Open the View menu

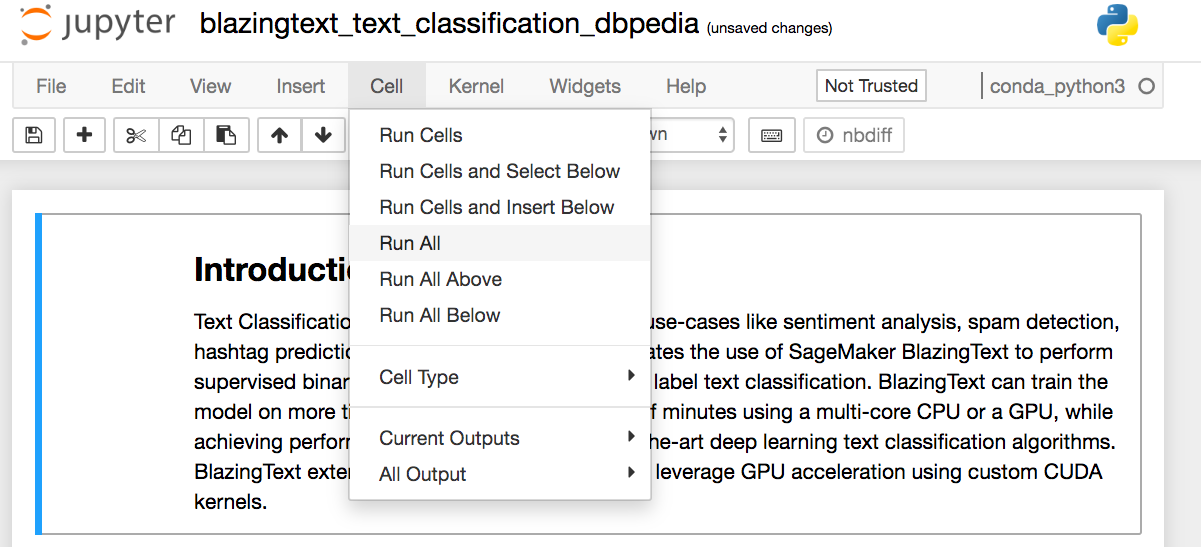pyautogui.click(x=210, y=86)
